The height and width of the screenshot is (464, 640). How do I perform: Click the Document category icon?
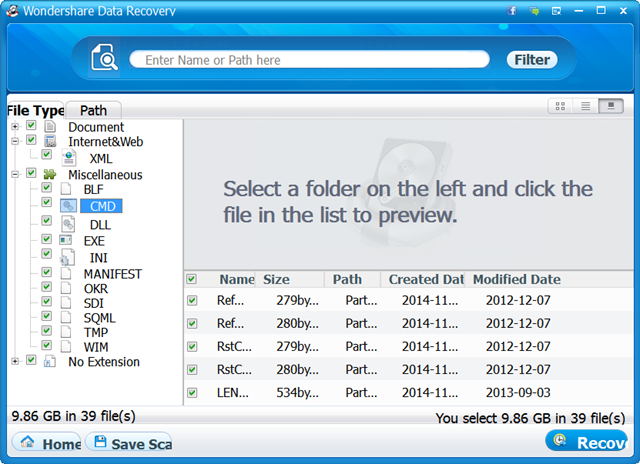(x=50, y=127)
